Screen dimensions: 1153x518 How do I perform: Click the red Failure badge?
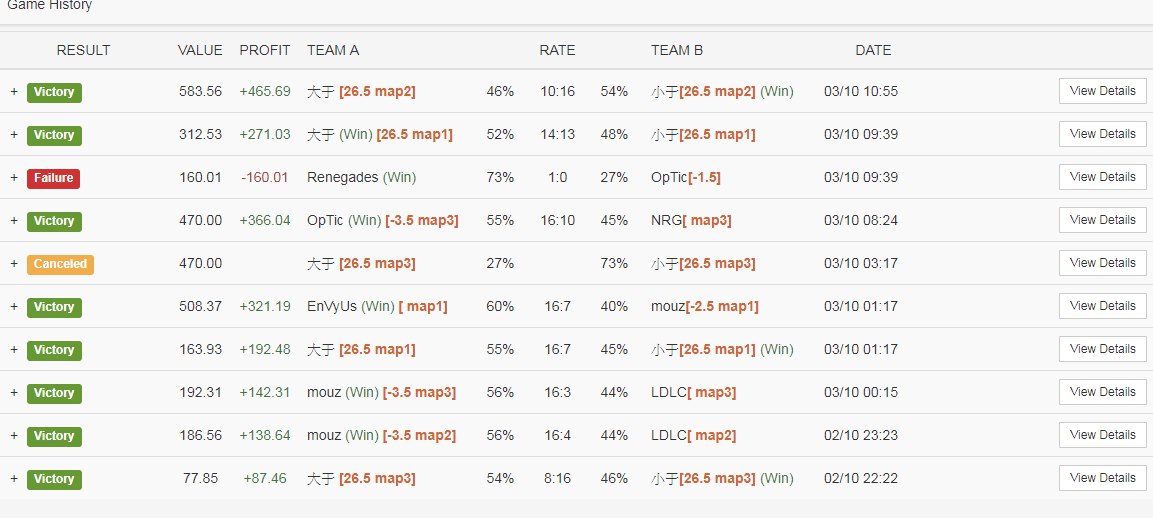click(53, 178)
